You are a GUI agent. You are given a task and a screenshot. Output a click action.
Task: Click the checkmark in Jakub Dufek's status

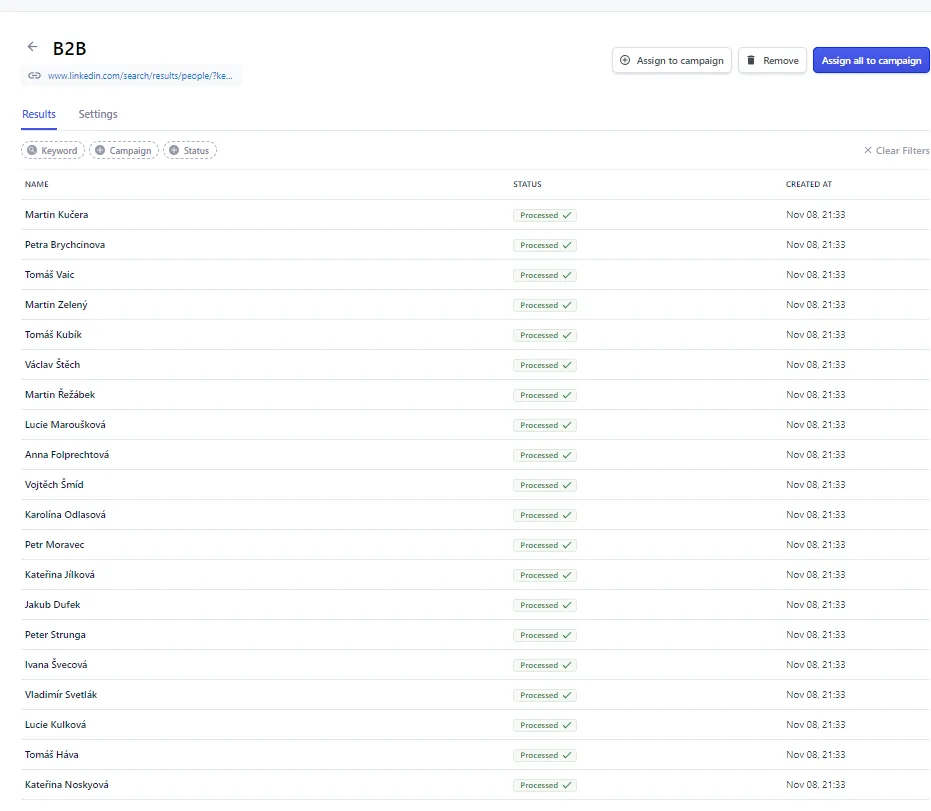(x=567, y=605)
